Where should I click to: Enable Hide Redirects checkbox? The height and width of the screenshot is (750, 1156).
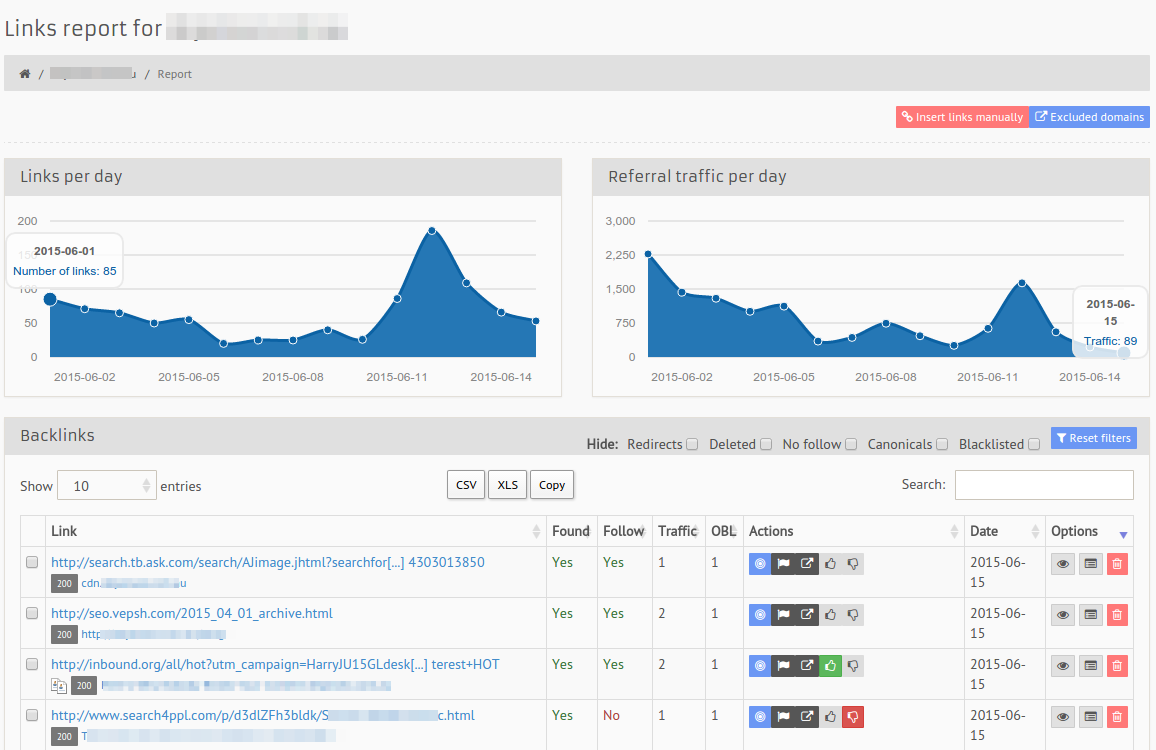pos(692,445)
